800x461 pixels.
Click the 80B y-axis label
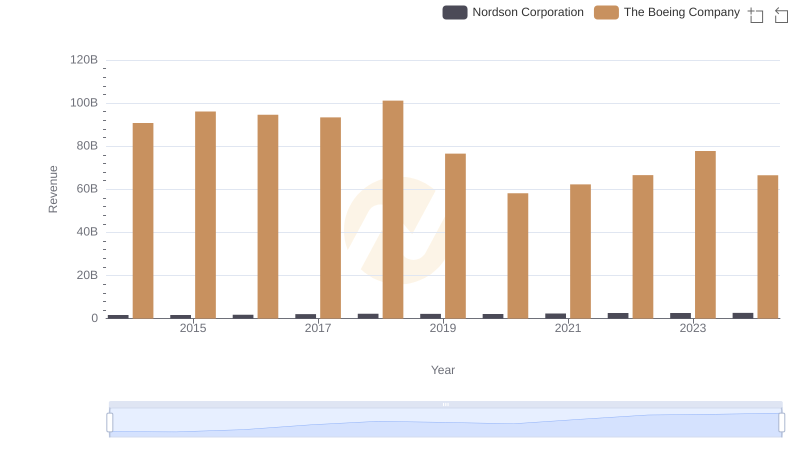(x=87, y=146)
